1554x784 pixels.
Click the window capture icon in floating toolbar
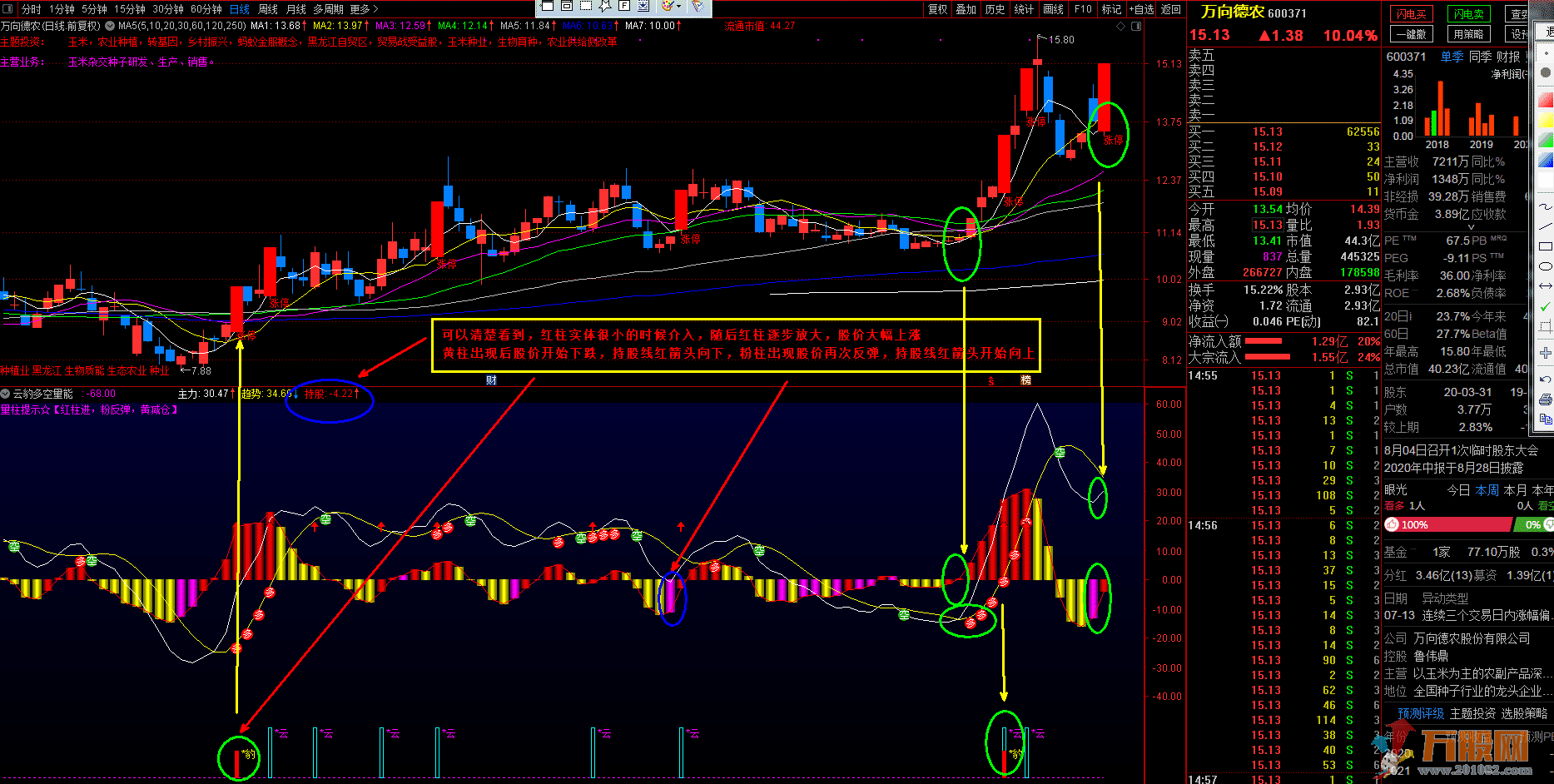[567, 5]
